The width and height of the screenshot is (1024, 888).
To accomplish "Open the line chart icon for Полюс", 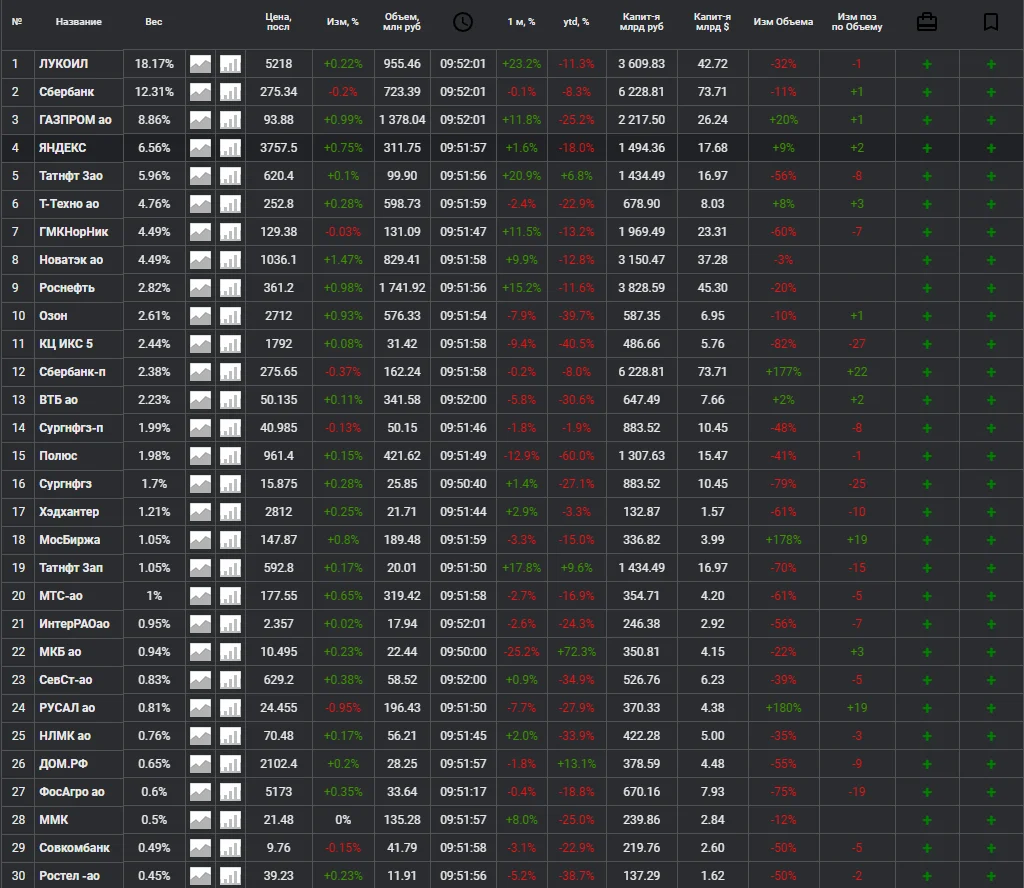I will pyautogui.click(x=200, y=456).
